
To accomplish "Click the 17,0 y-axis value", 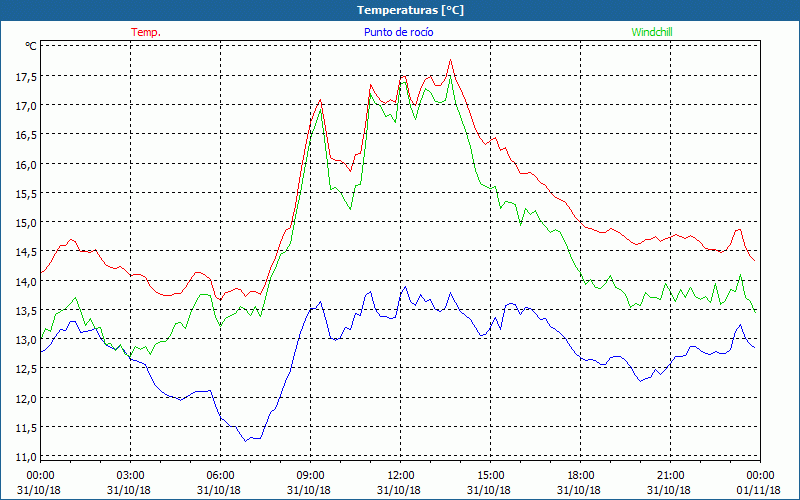I will [26, 106].
